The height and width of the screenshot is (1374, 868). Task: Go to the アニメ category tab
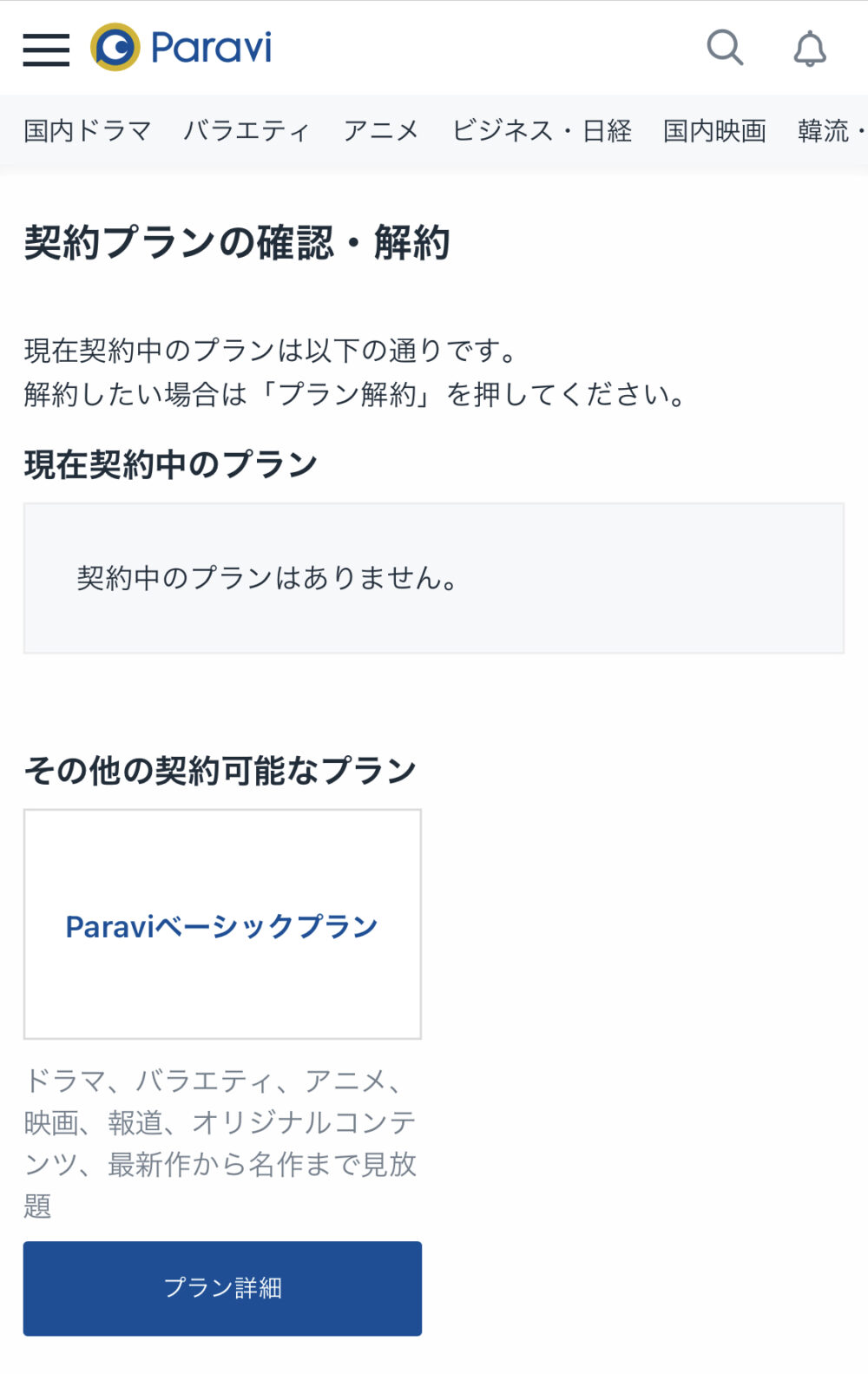pos(380,131)
